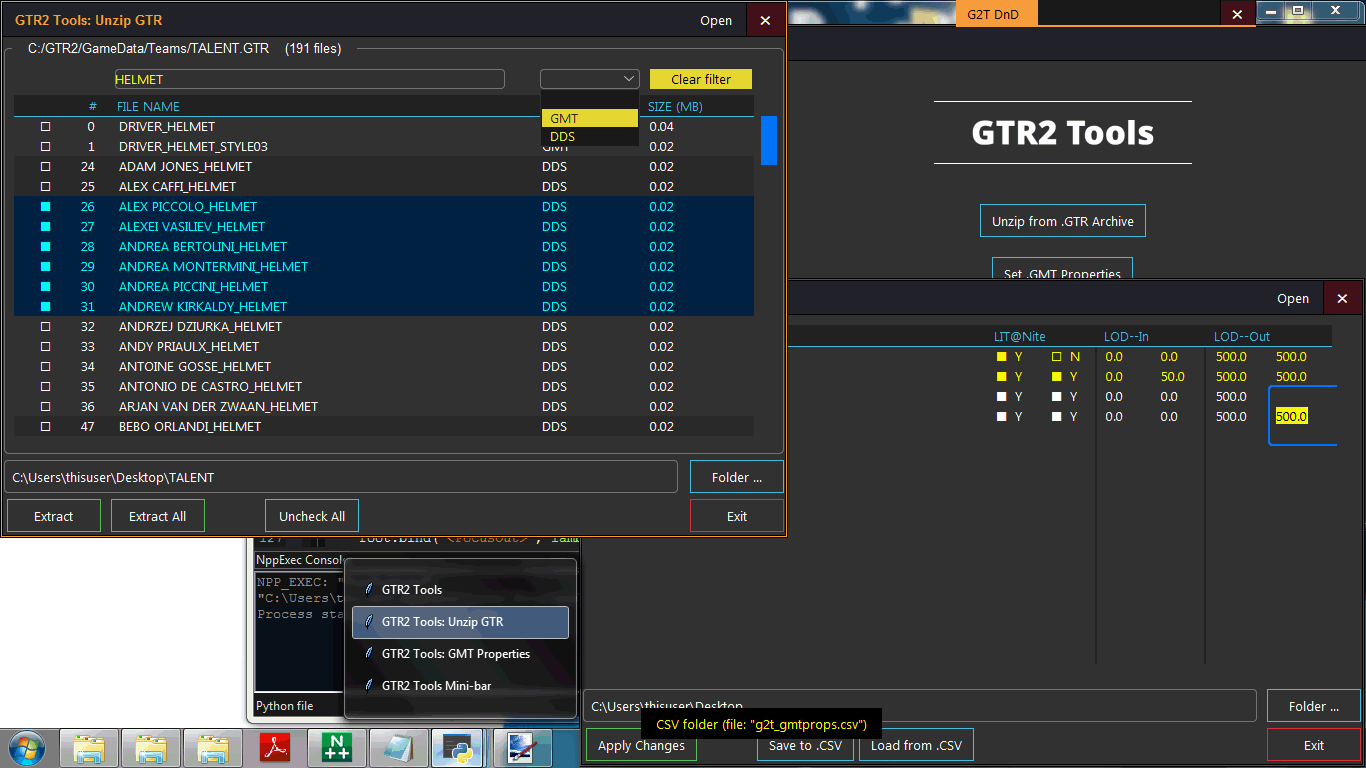The image size is (1366, 768).
Task: Click the rightmost taskbar icon with red pen
Action: coord(522,748)
